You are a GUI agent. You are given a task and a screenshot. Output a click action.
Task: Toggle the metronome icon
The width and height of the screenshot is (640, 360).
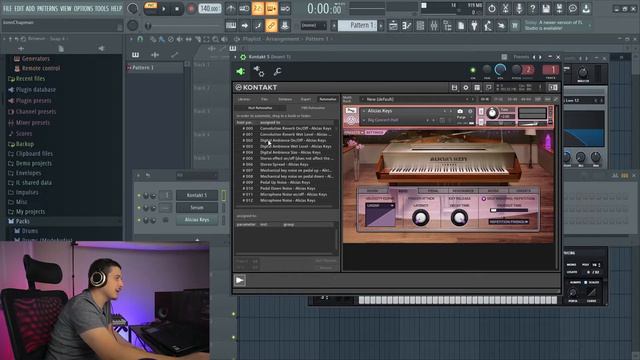click(231, 9)
